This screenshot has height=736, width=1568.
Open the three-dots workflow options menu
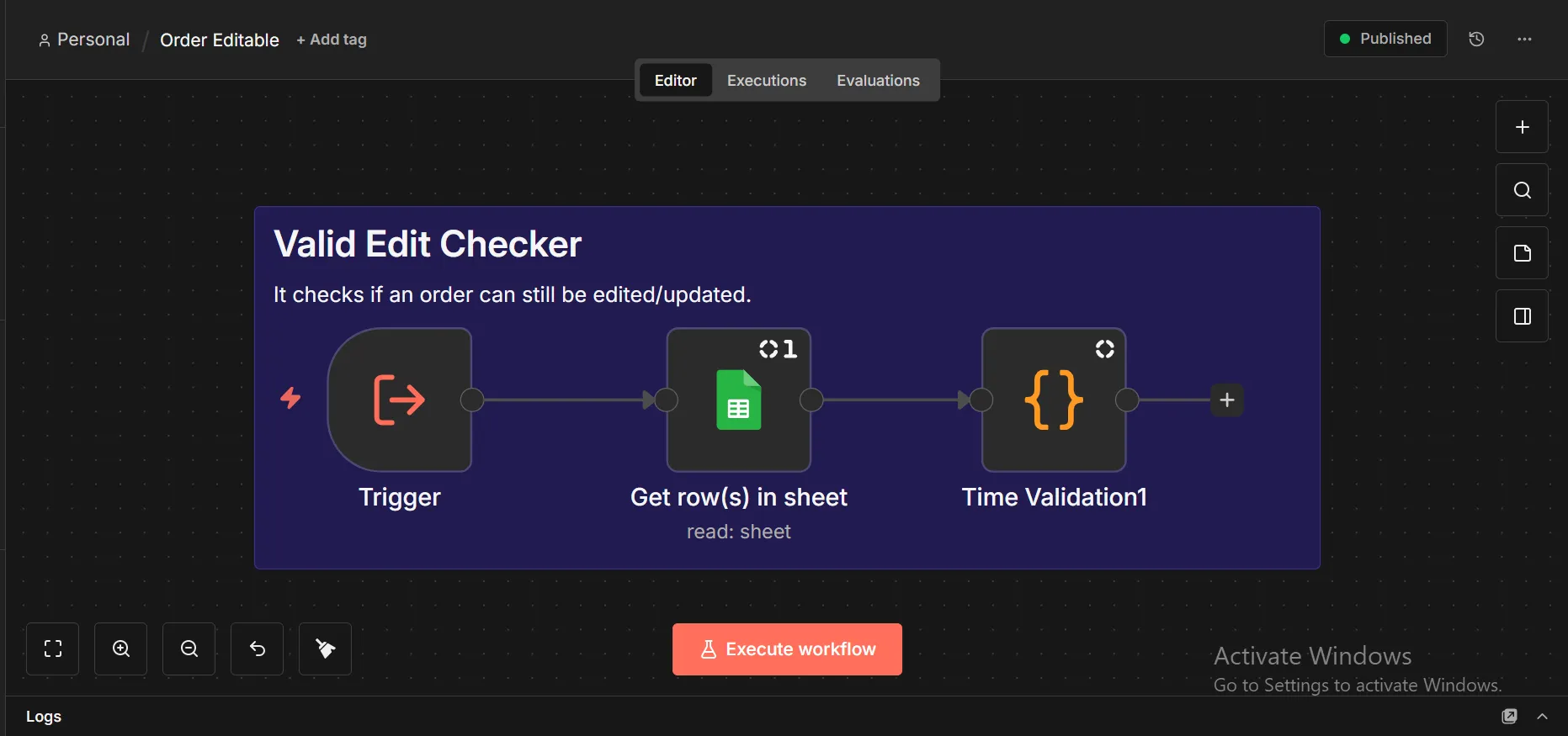pos(1524,39)
